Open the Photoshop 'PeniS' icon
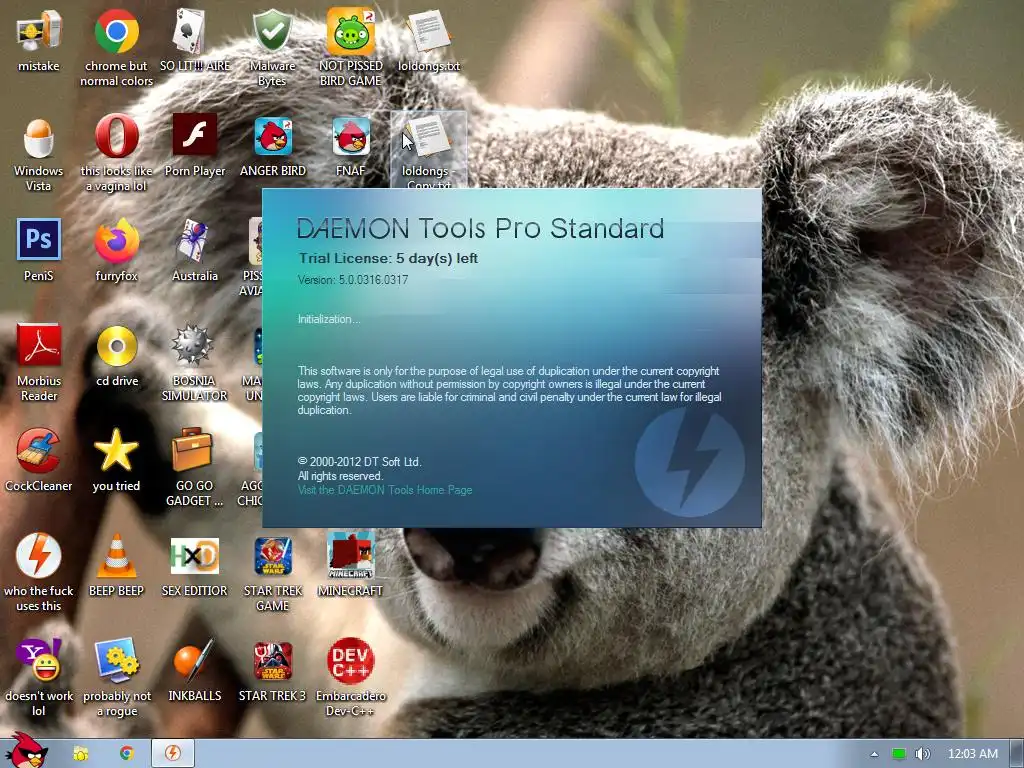This screenshot has height=768, width=1024. pos(39,240)
